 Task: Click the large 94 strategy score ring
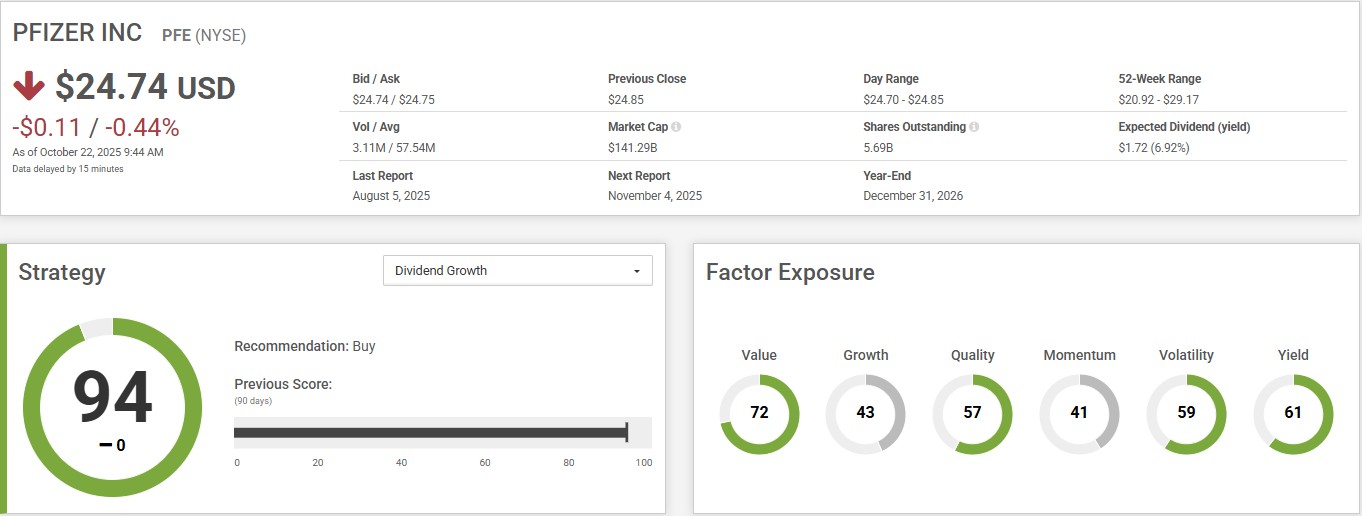click(x=112, y=407)
